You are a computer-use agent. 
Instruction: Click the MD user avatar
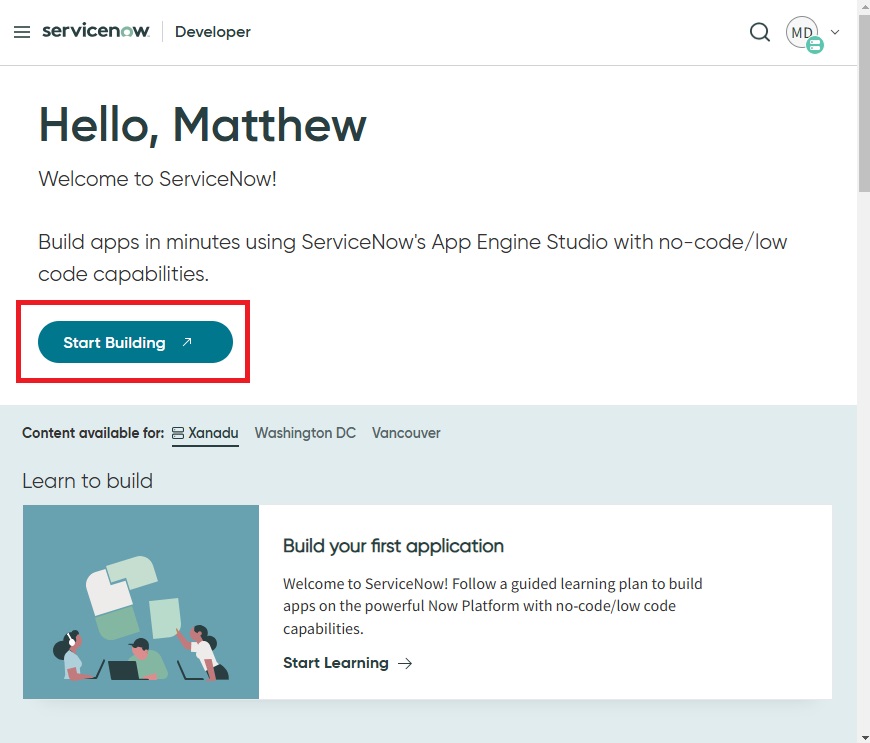click(801, 32)
